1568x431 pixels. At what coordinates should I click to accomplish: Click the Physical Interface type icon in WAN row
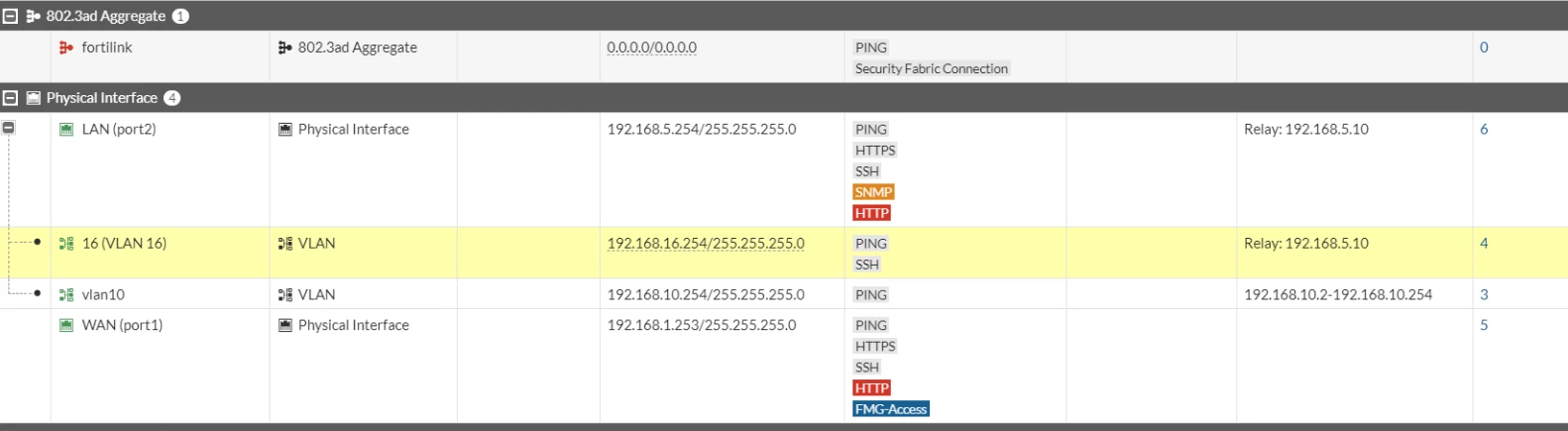(285, 325)
